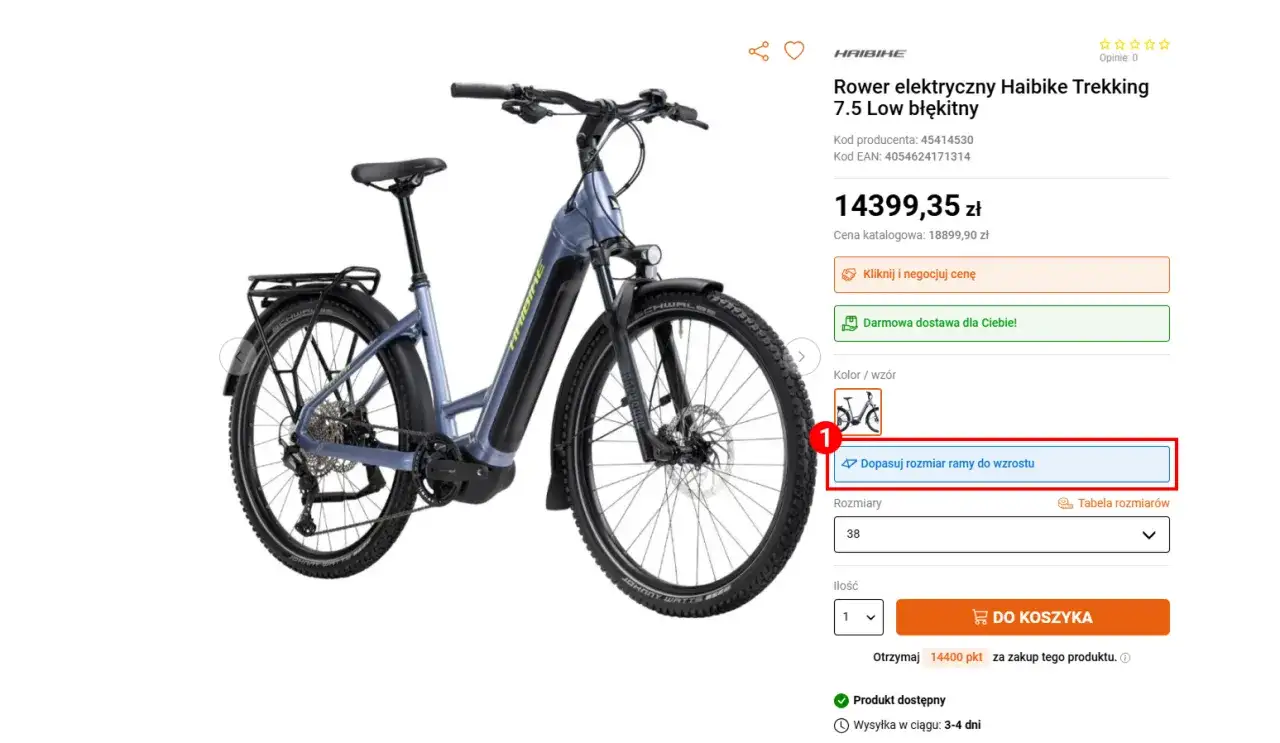1280x743 pixels.
Task: Click Dopasuj rozmiar ramy do wzrostu
Action: [1001, 463]
